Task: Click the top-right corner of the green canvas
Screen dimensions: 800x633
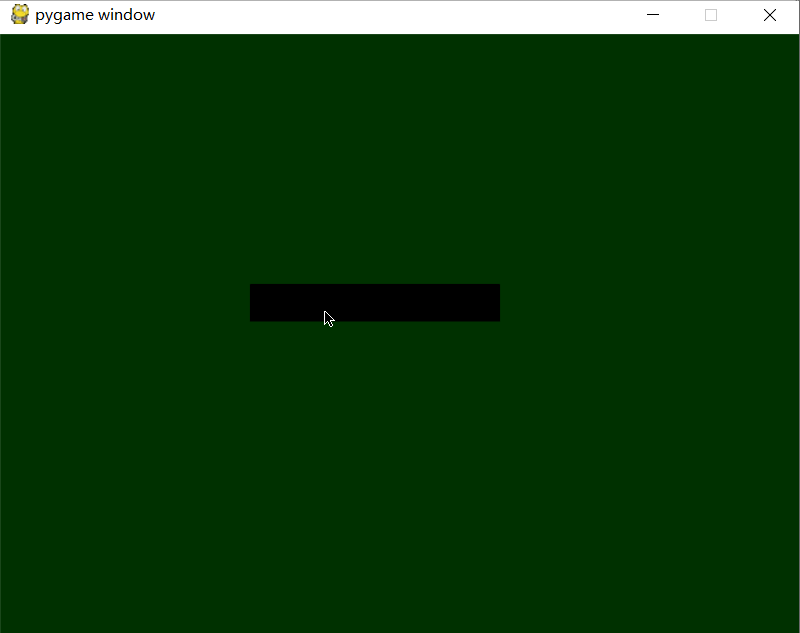Action: point(796,37)
